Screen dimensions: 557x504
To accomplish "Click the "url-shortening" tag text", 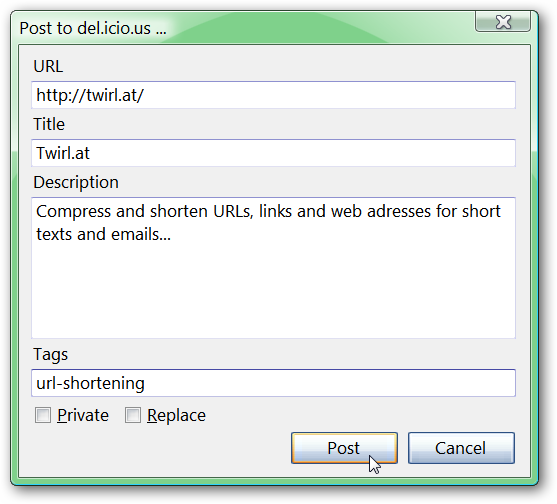I will click(90, 384).
